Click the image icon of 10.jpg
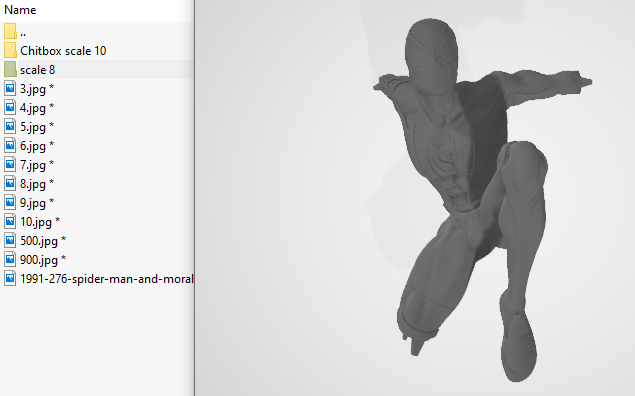635x396 pixels. pos(10,221)
